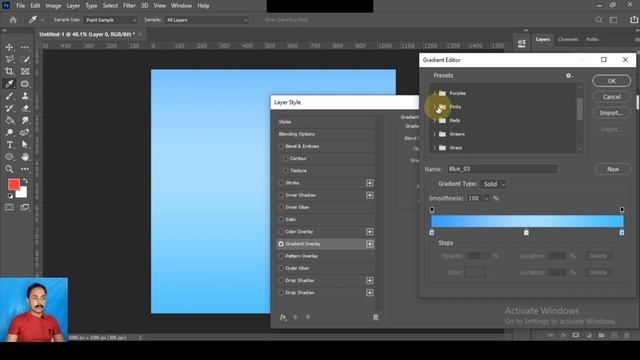Open the search magnifier in options bar
Image resolution: width=640 pixels, height=360 pixels.
[x=598, y=20]
